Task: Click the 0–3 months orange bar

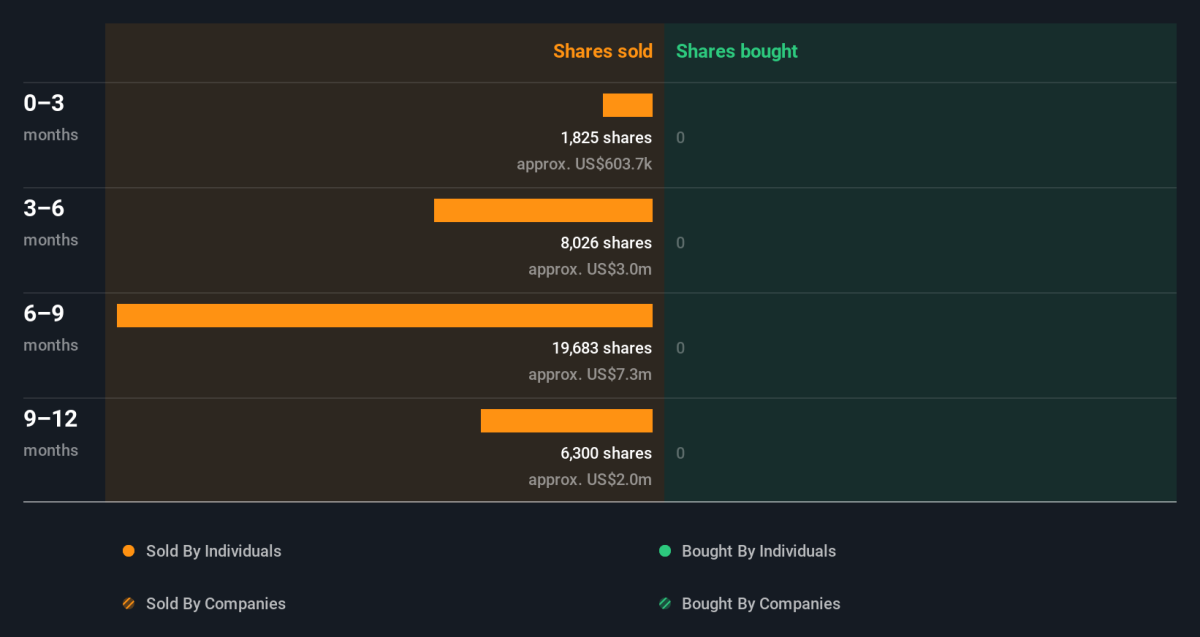Action: [x=628, y=105]
